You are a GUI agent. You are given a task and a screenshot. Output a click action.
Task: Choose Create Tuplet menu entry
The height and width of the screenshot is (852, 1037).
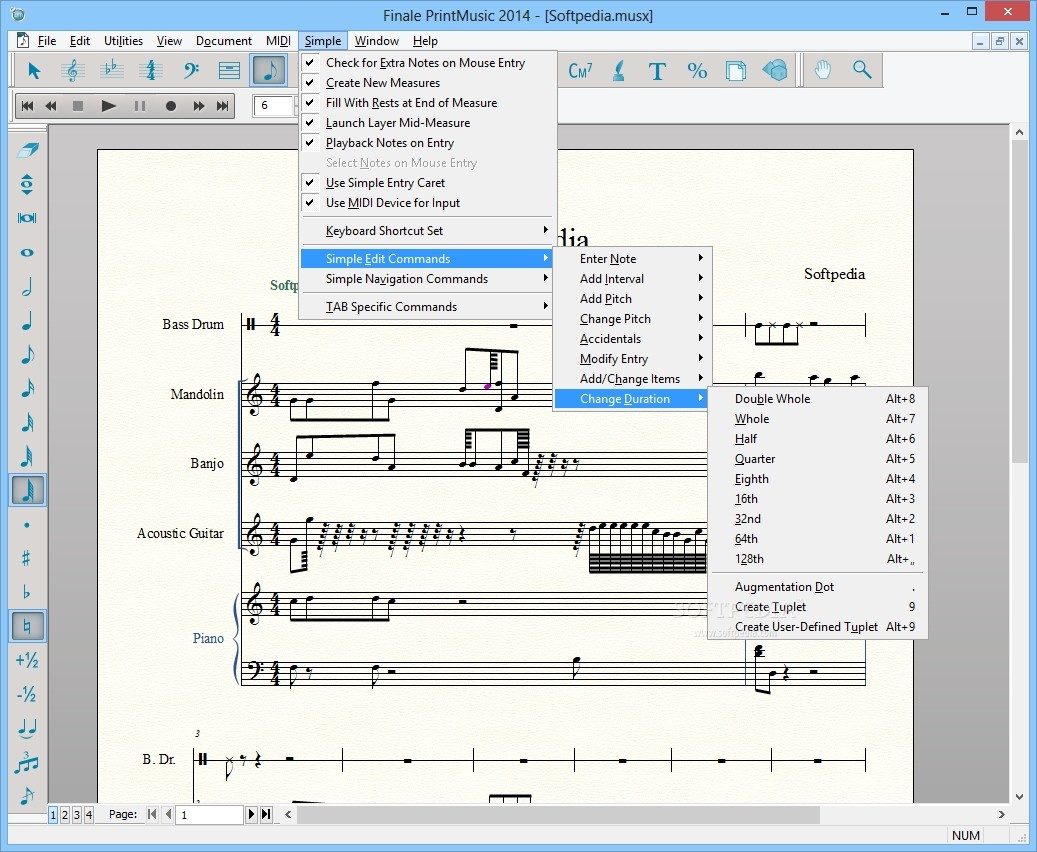coord(817,607)
